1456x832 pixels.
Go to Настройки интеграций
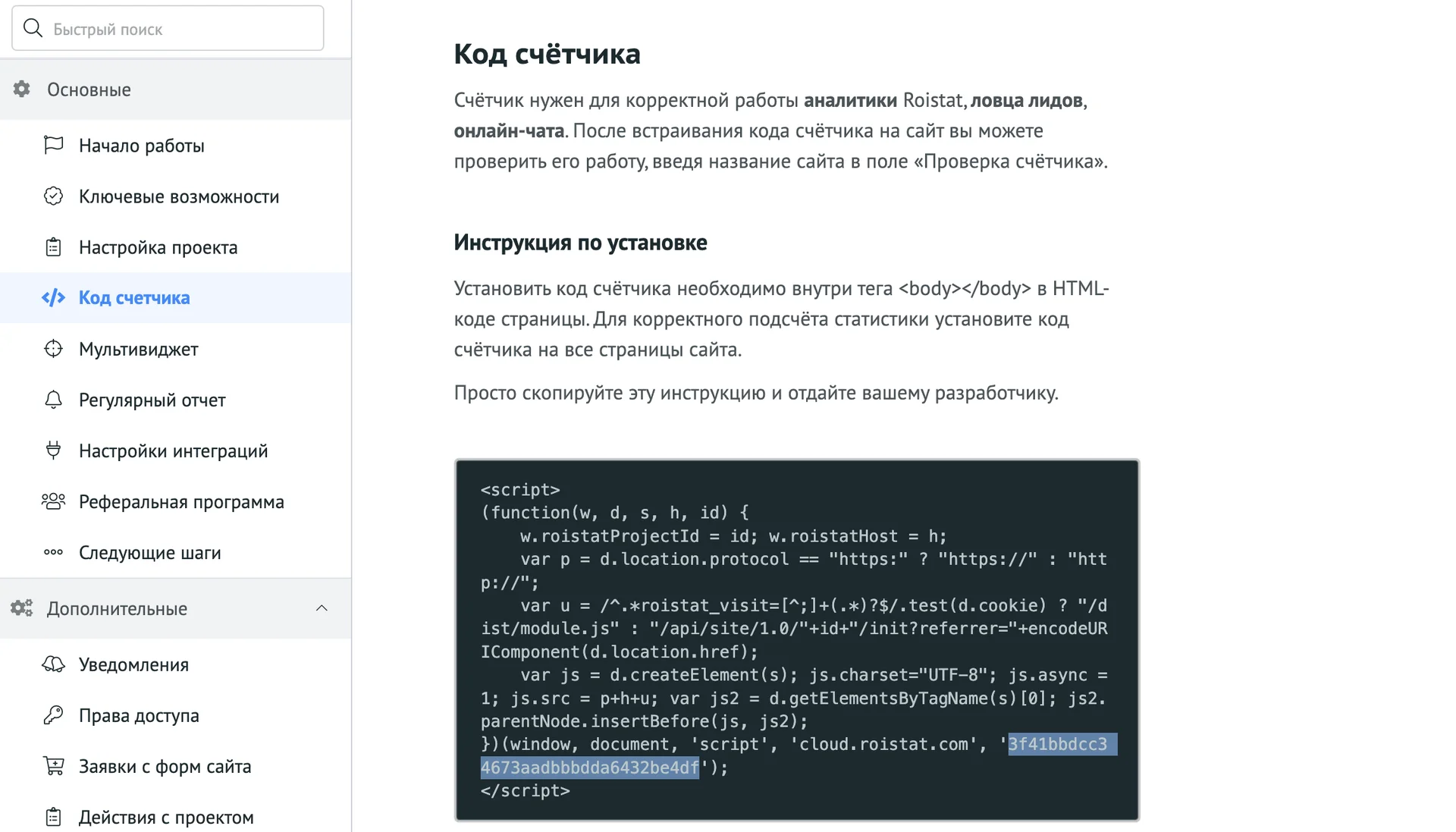174,451
